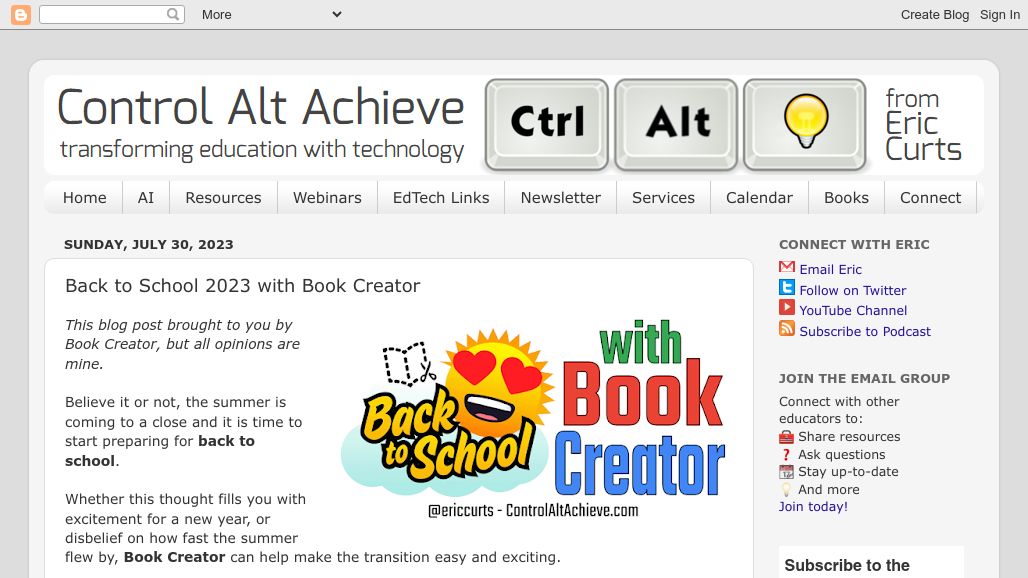Select the Services tab

coord(663,197)
